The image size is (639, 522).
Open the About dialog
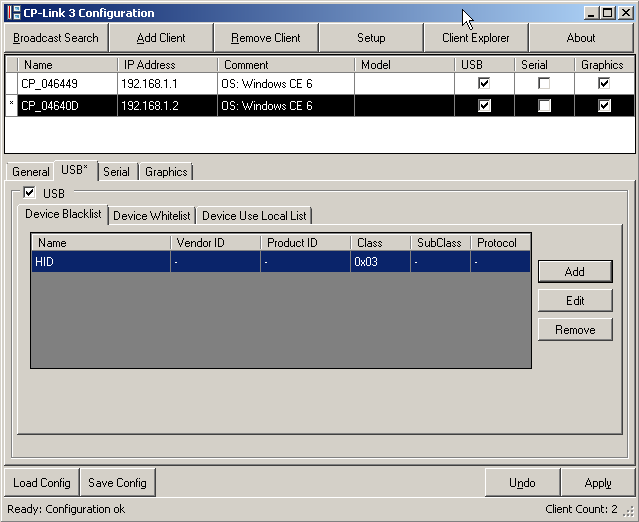tap(581, 38)
